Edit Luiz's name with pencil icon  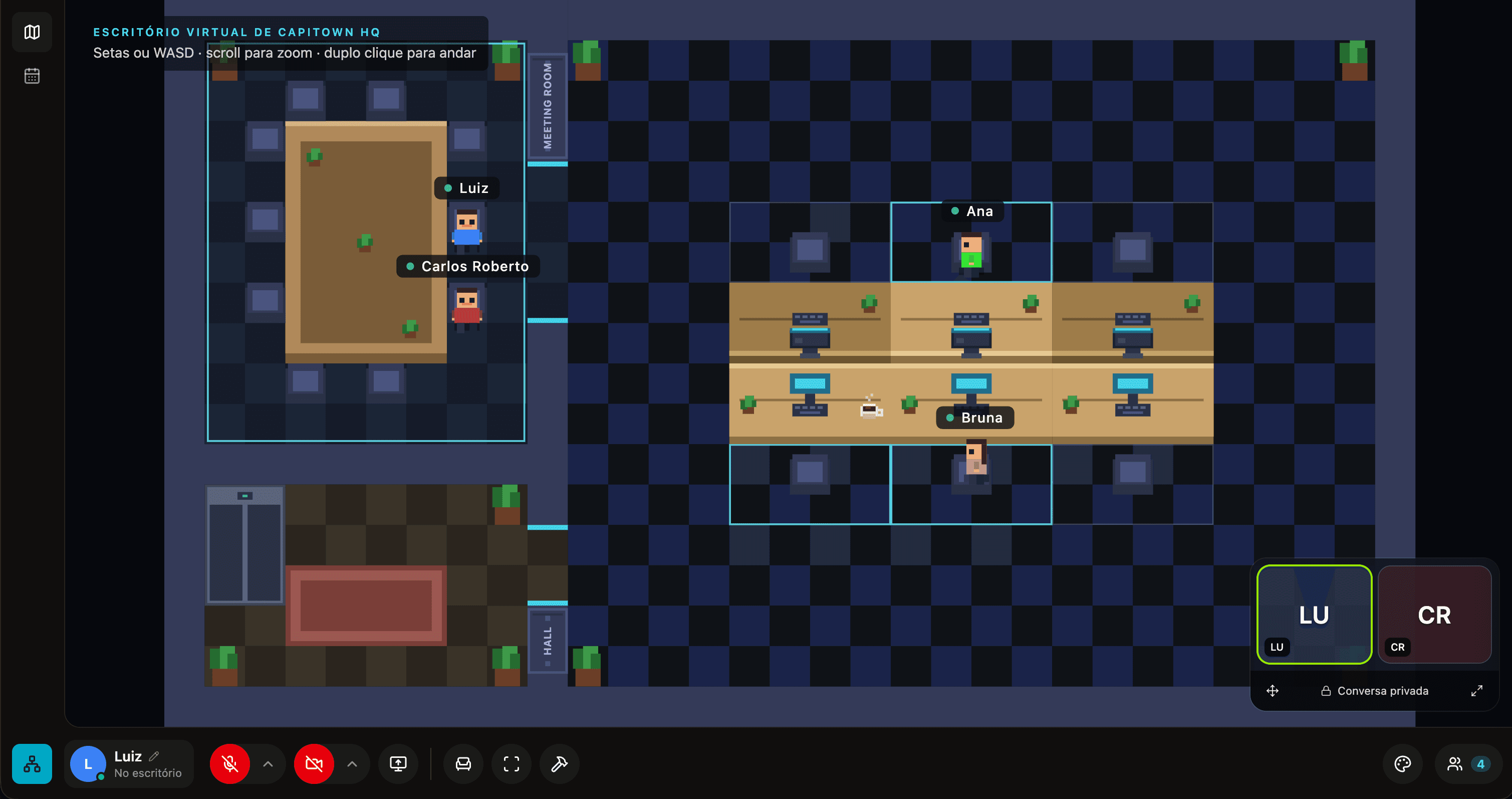(x=154, y=756)
